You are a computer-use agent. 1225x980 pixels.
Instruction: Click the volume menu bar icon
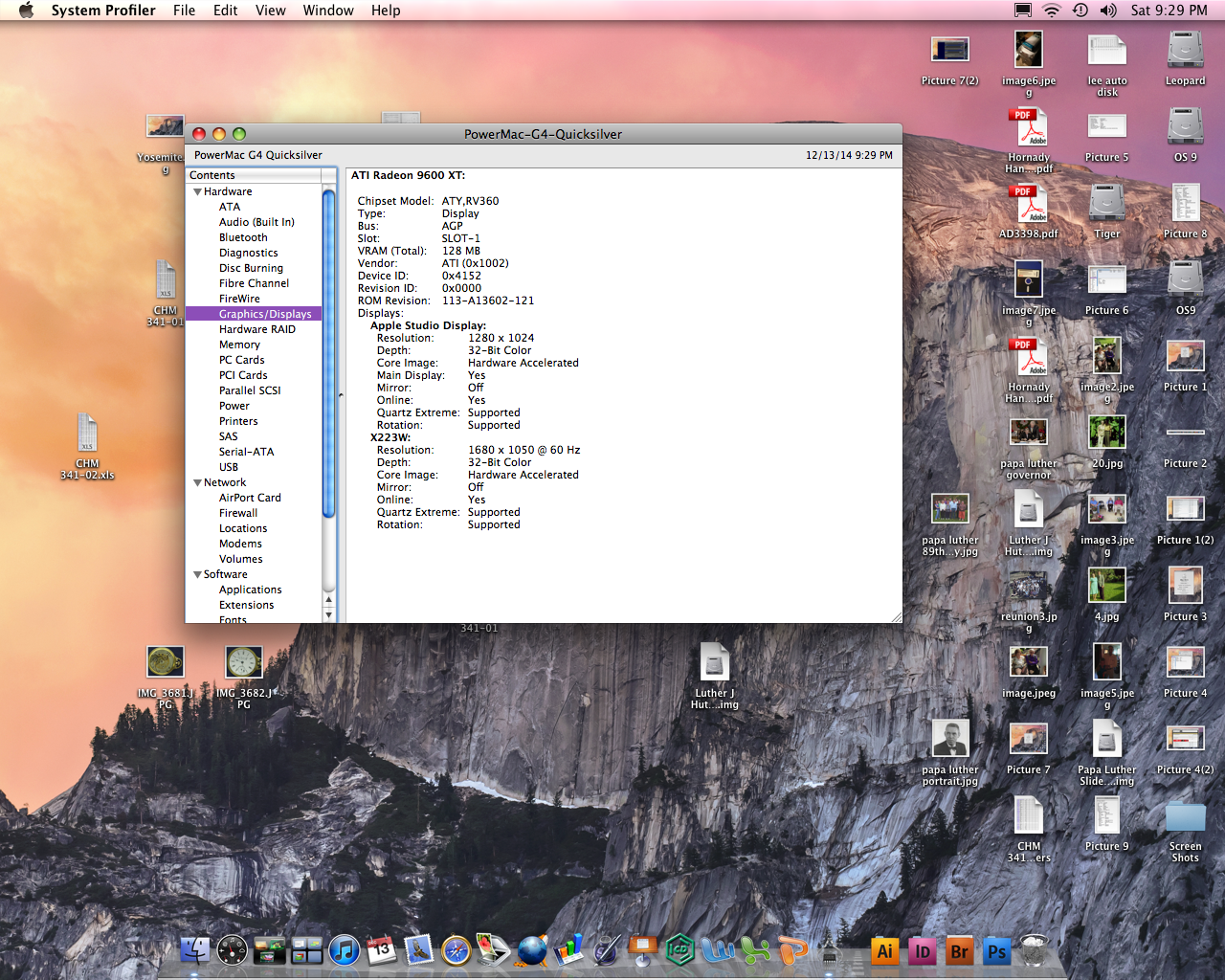1108,11
